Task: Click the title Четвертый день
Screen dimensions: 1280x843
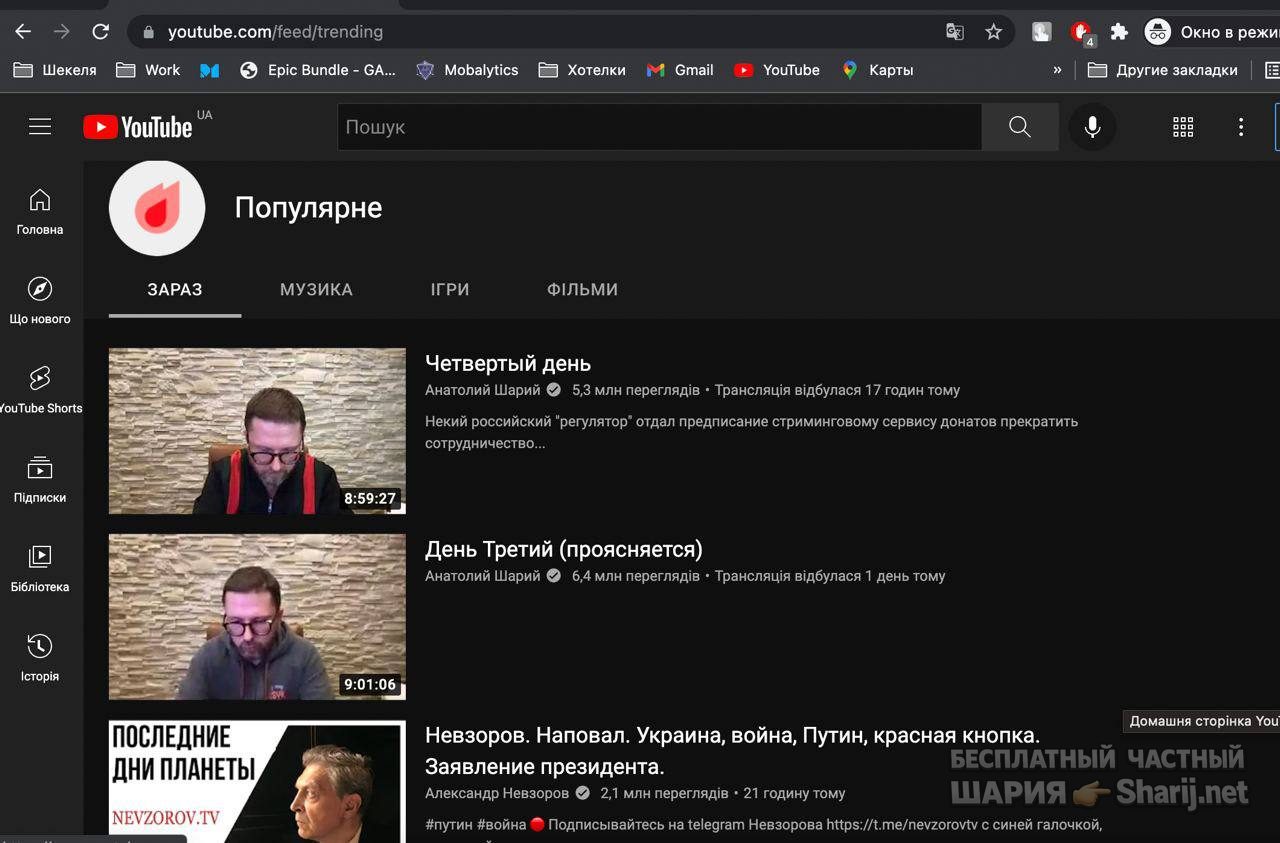Action: pyautogui.click(x=508, y=363)
